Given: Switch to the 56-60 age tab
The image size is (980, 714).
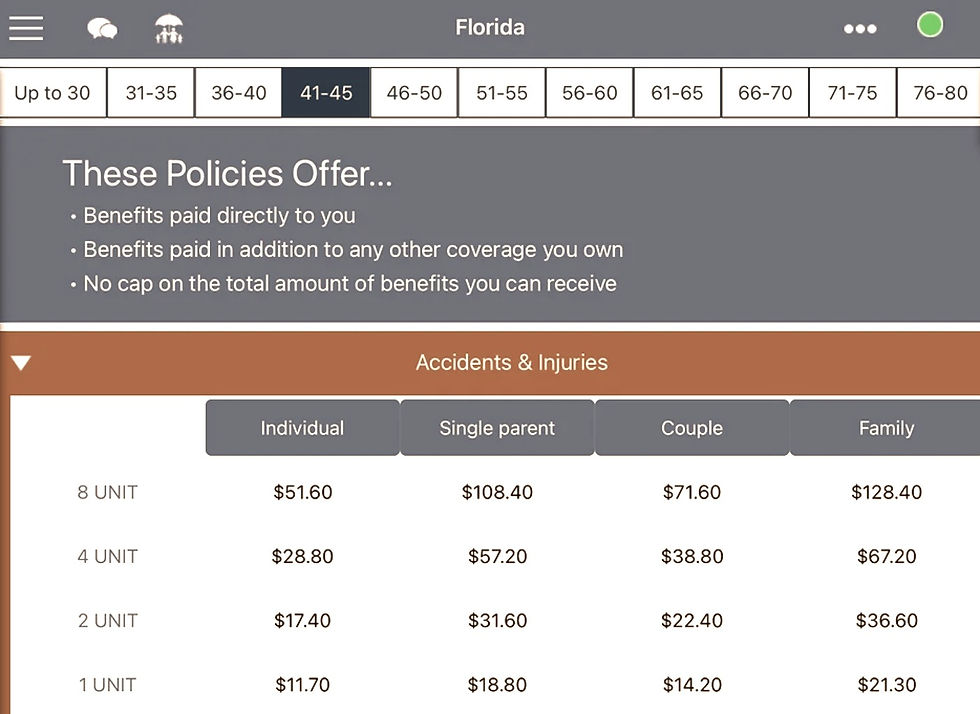Looking at the screenshot, I should pyautogui.click(x=590, y=93).
